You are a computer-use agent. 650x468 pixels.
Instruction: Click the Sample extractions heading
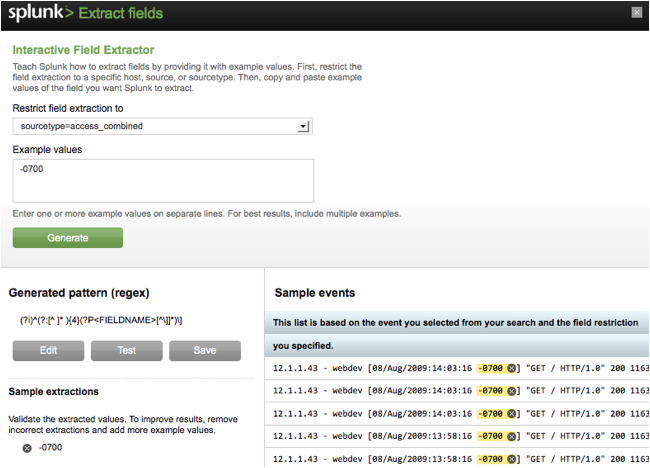tap(53, 392)
